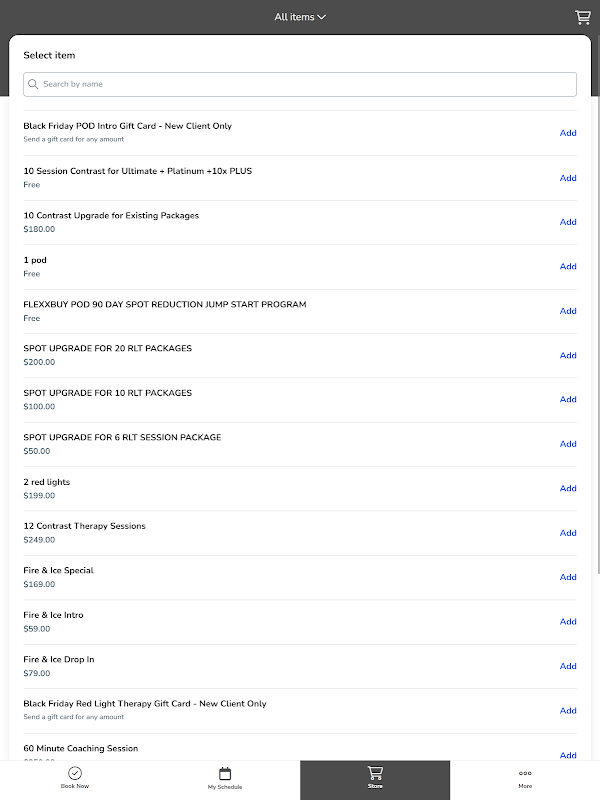Add 12 Contrast Therapy Sessions
Image resolution: width=600 pixels, height=800 pixels.
point(568,533)
